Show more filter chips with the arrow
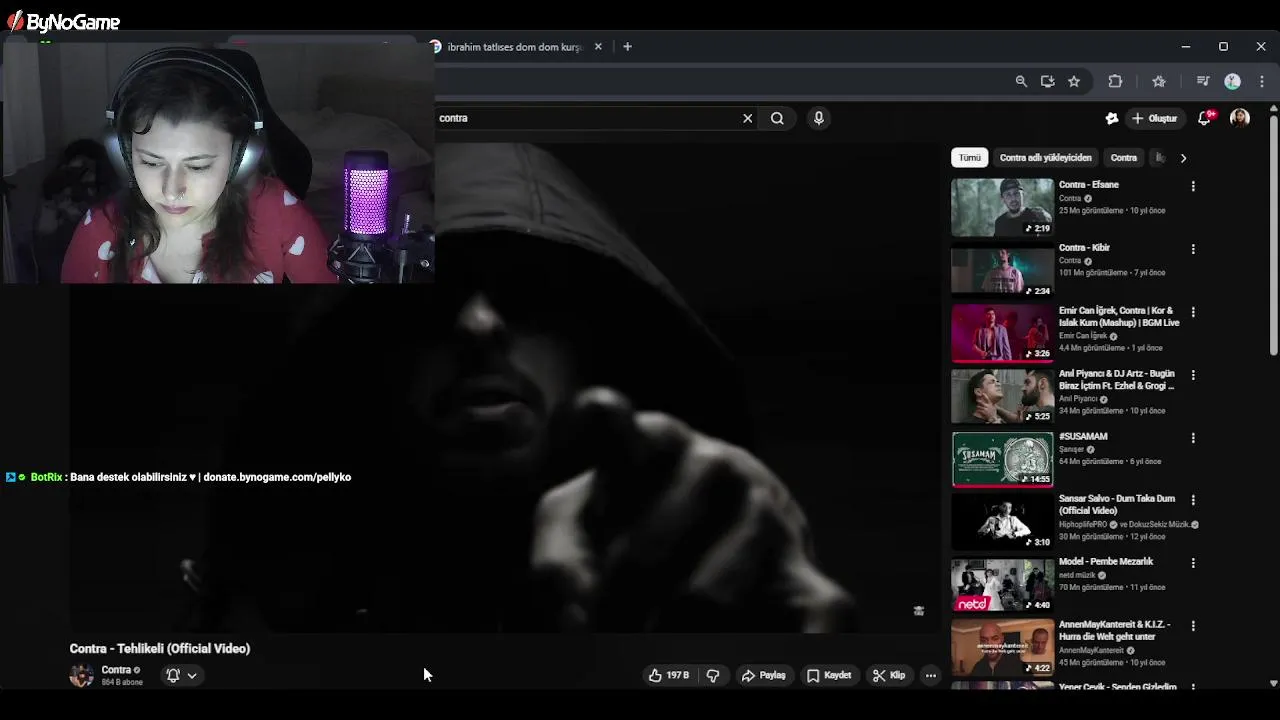This screenshot has width=1280, height=720. click(1183, 157)
